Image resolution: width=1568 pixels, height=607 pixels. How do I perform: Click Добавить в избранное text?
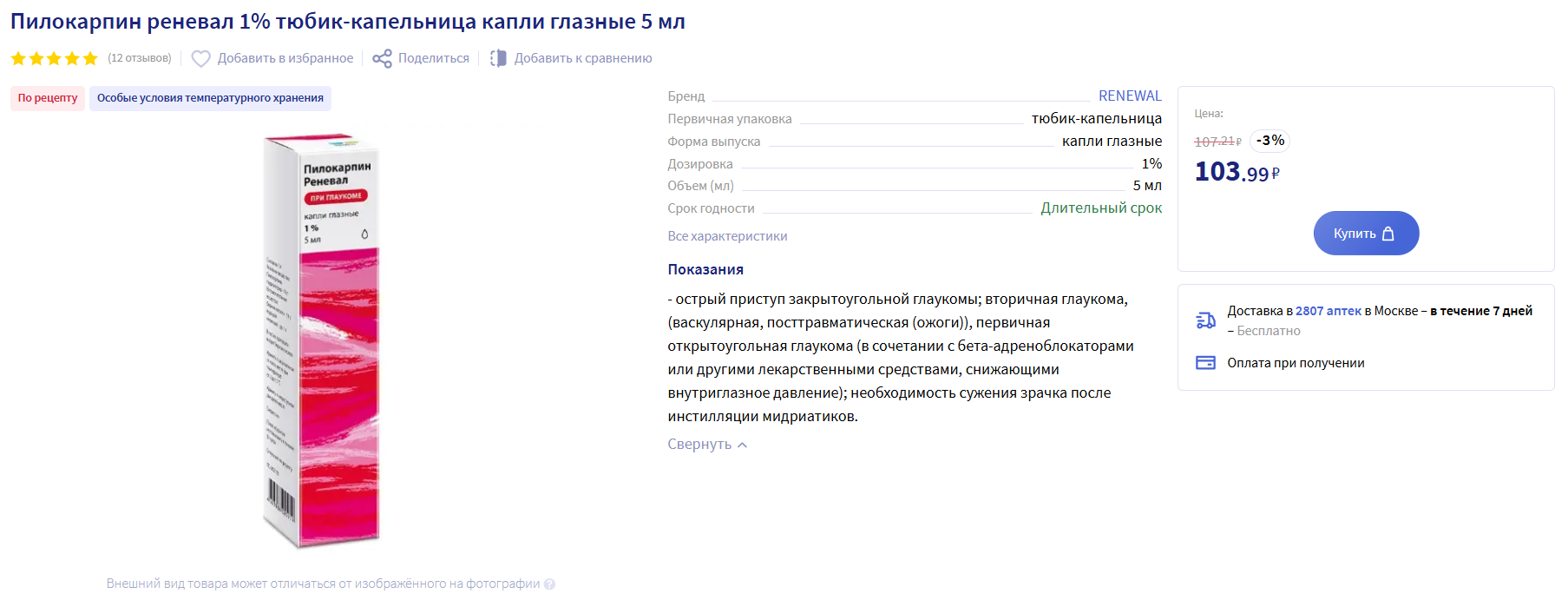pyautogui.click(x=285, y=58)
